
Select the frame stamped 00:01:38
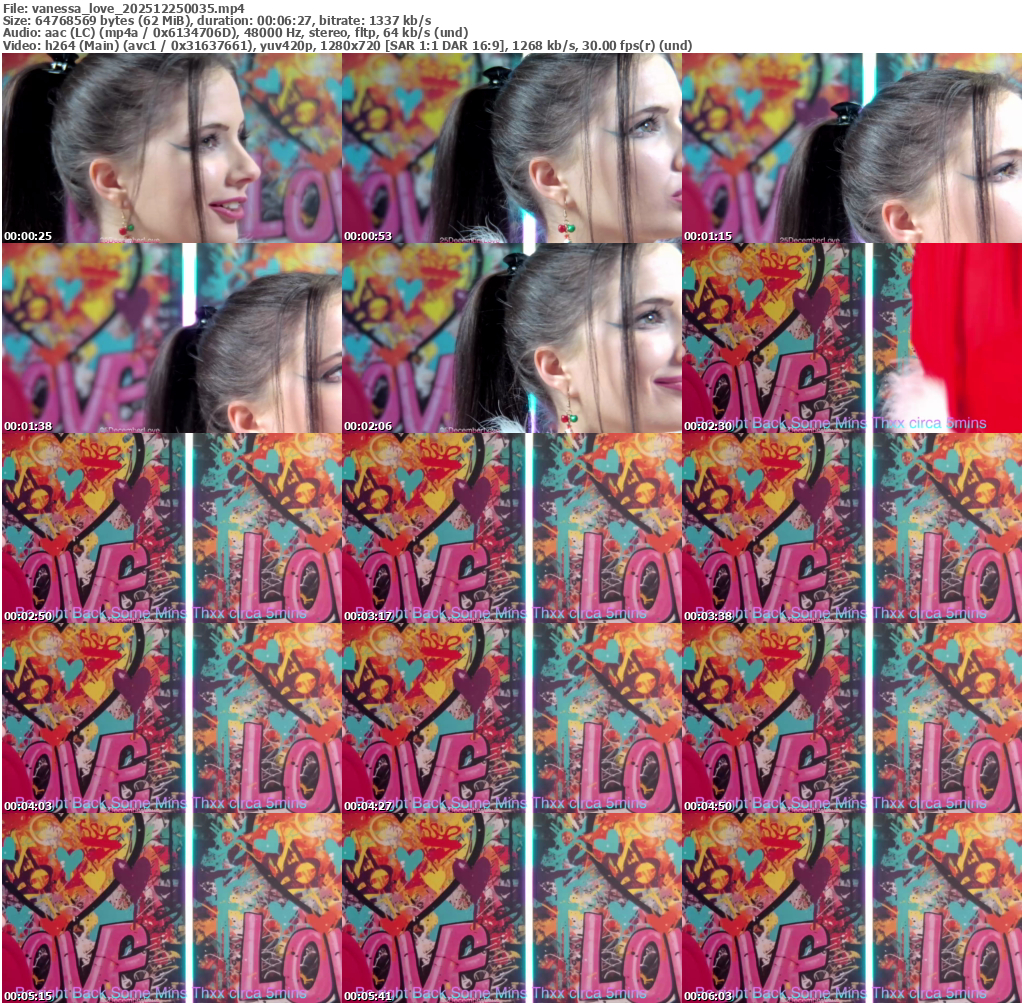172,338
